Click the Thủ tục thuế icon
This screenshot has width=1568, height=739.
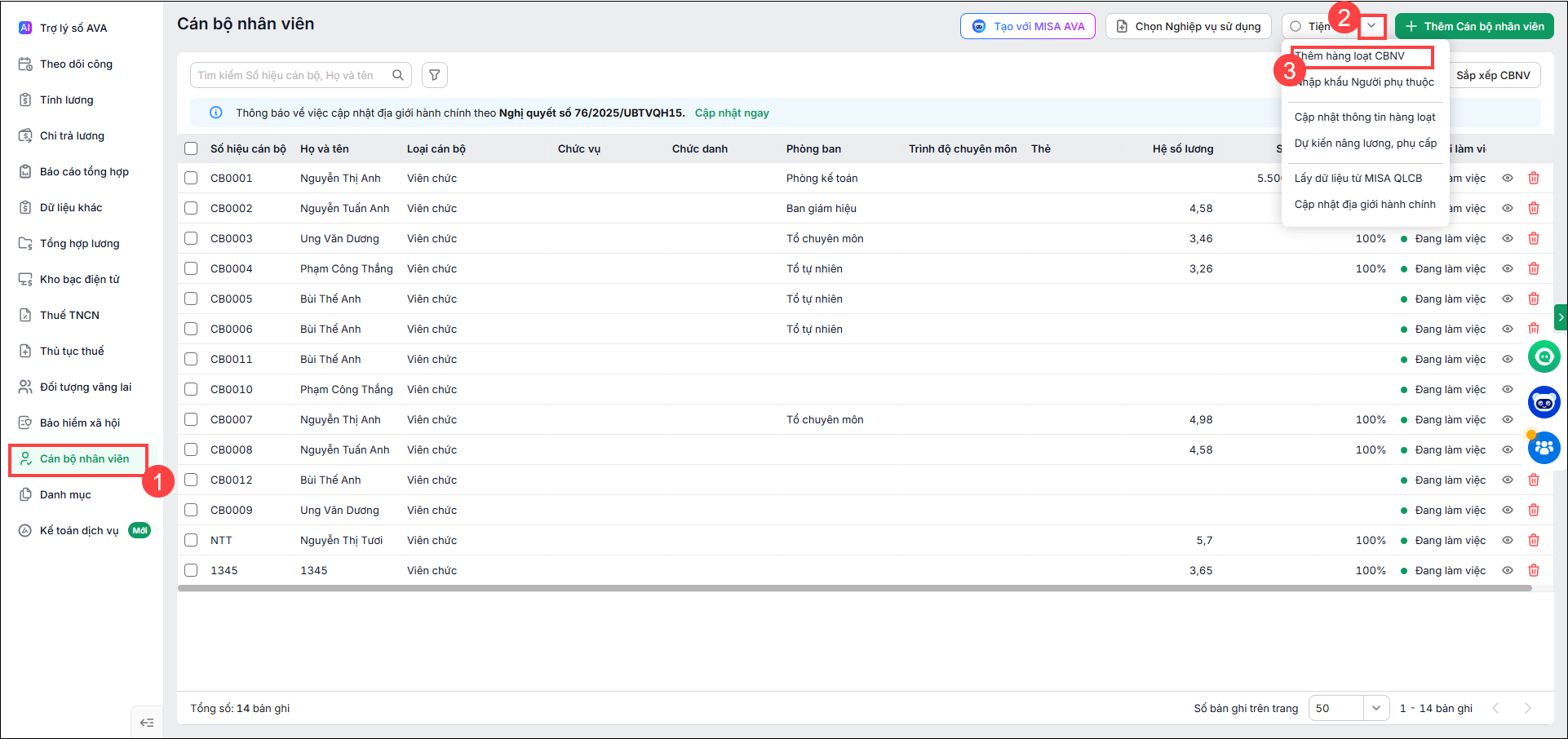pos(25,351)
